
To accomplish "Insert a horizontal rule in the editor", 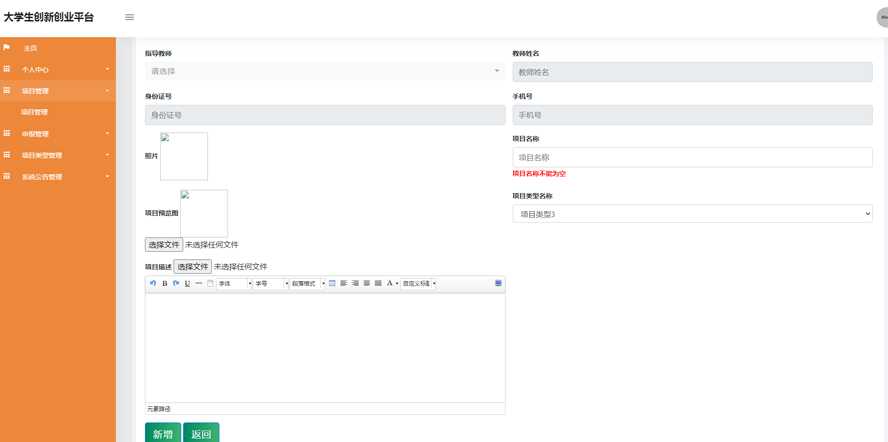I will (199, 283).
